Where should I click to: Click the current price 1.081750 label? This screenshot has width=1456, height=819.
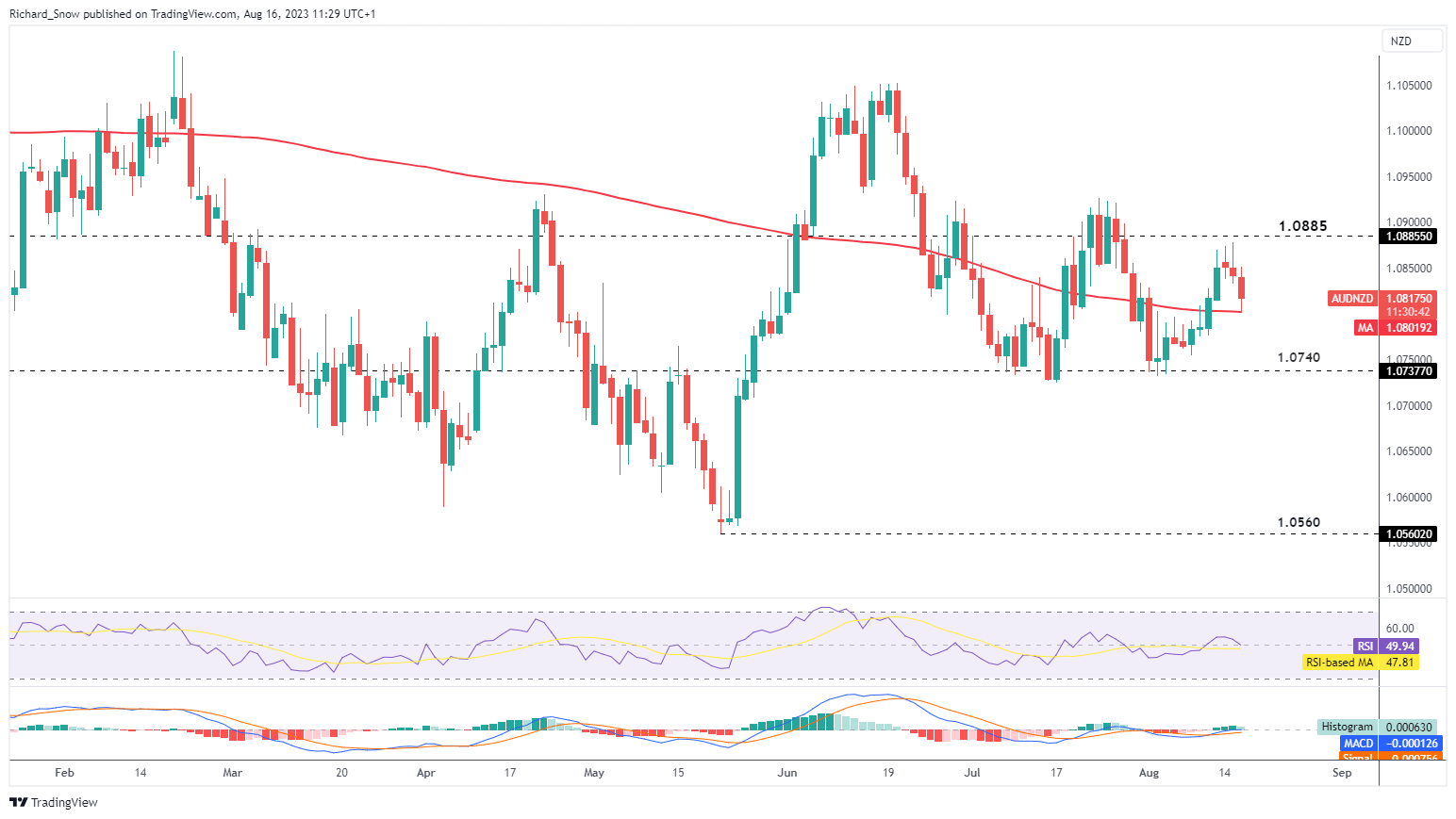tap(1409, 299)
